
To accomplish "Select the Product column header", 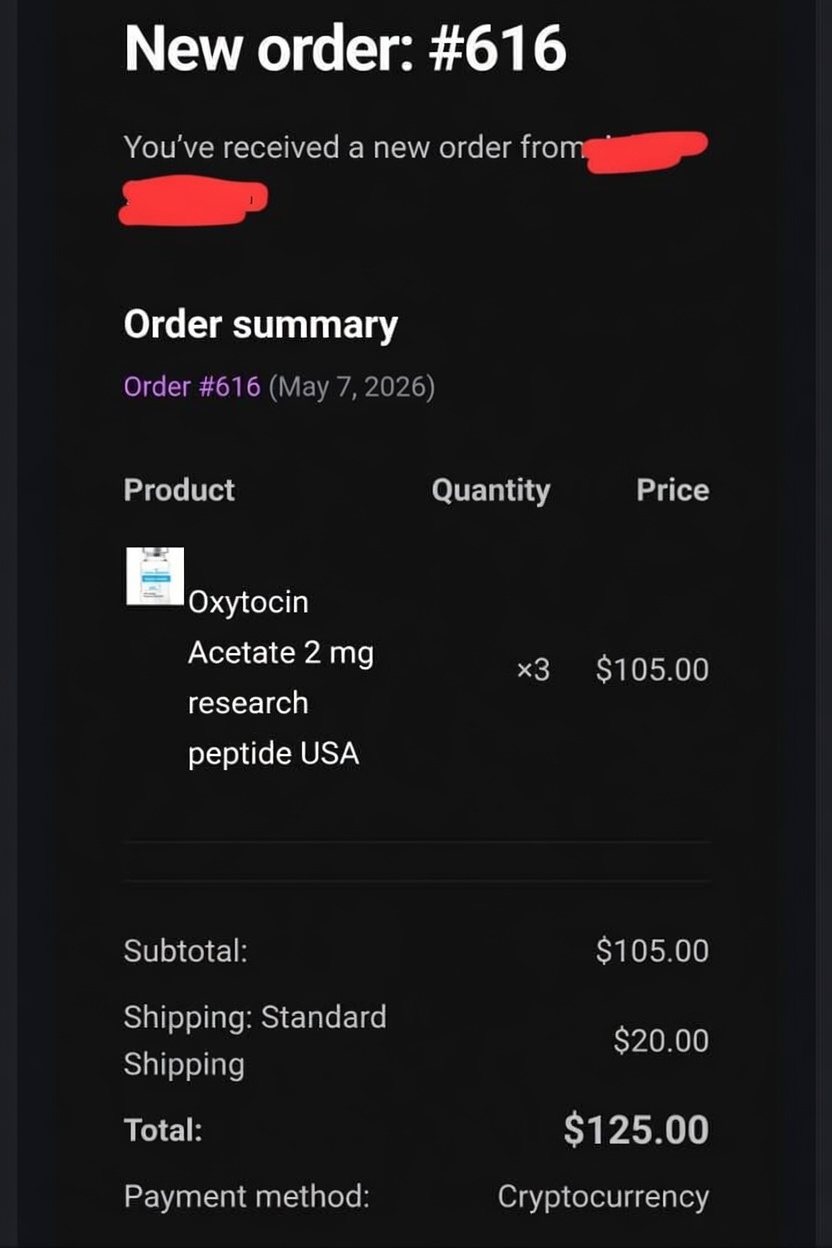I will pyautogui.click(x=179, y=490).
